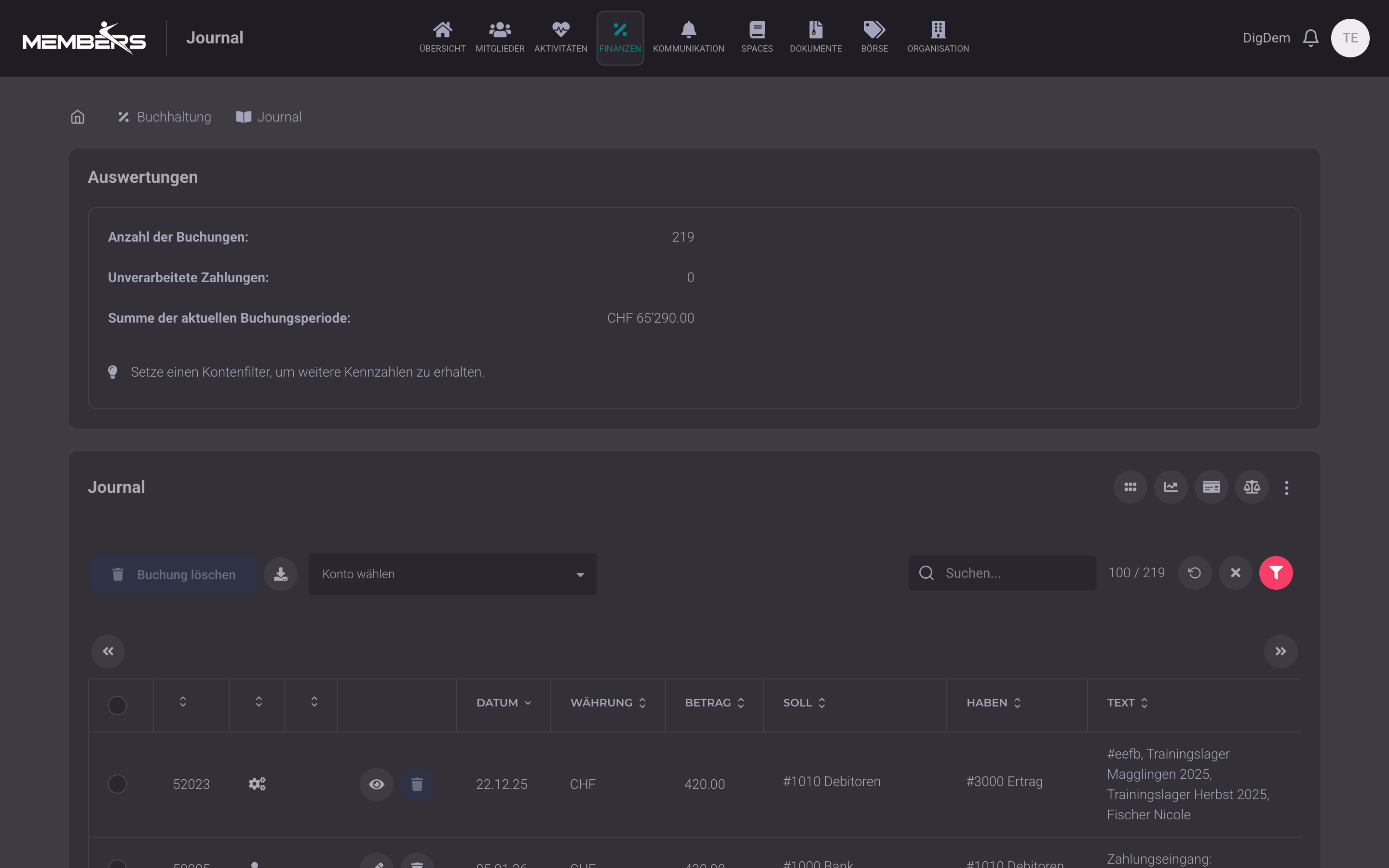This screenshot has height=868, width=1389.
Task: Sort by the Datum column
Action: pos(504,703)
